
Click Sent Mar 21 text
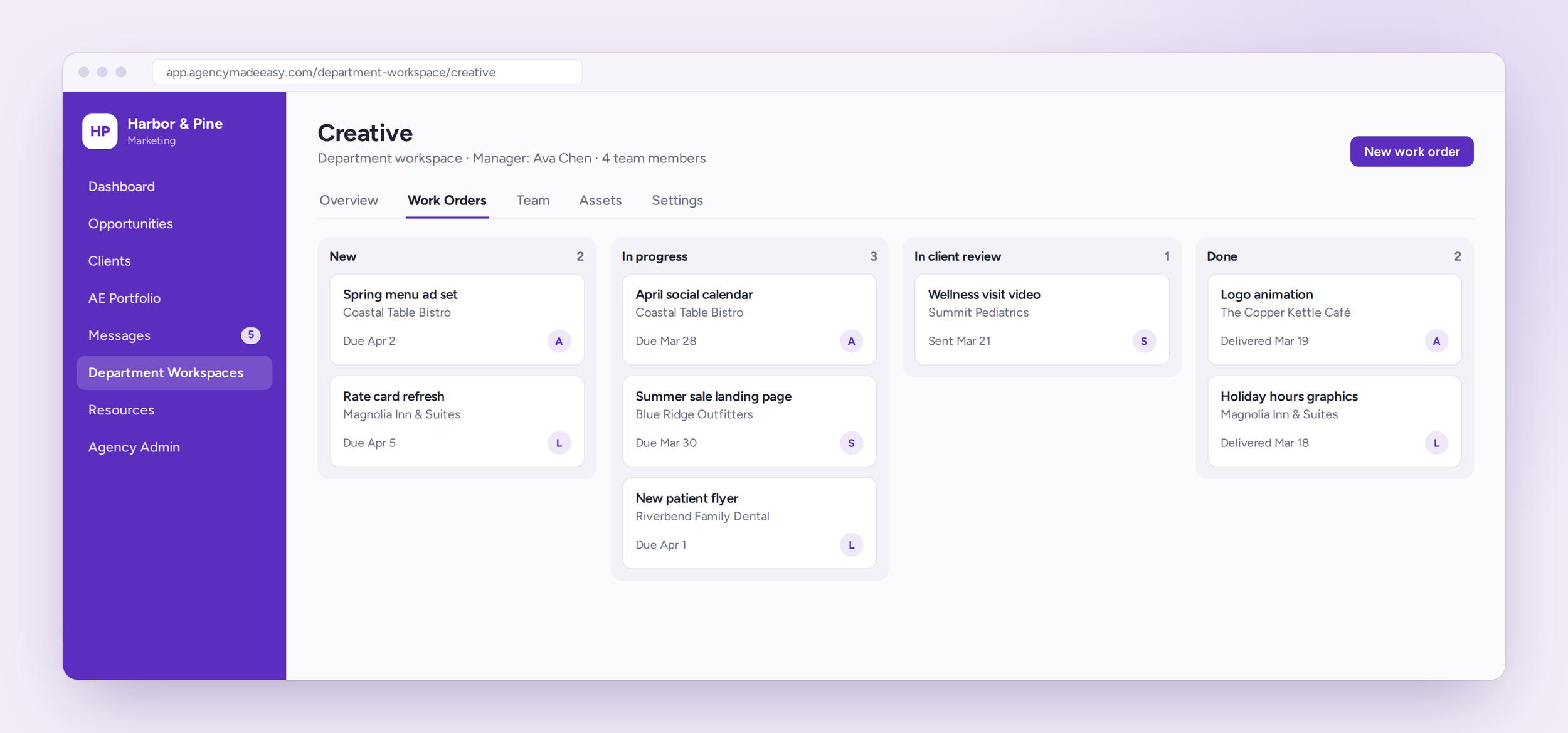(959, 341)
